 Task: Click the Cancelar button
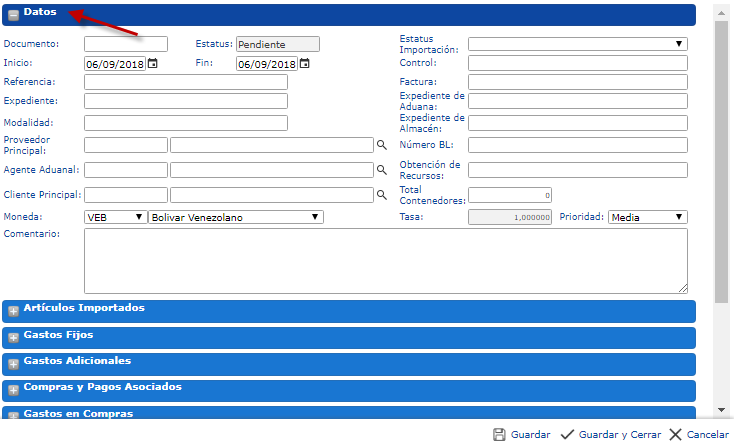698,435
